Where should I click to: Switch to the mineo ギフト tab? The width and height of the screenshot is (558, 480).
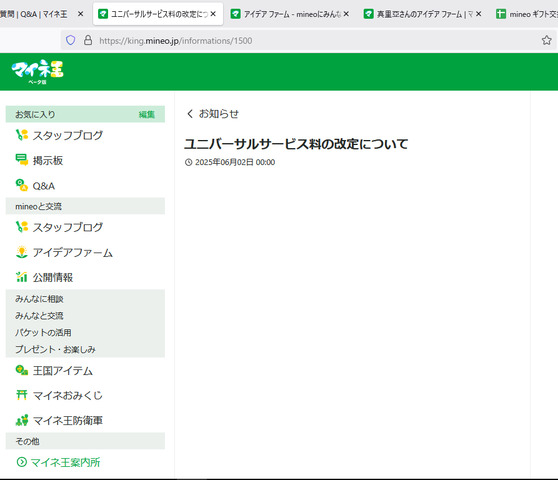tap(527, 14)
